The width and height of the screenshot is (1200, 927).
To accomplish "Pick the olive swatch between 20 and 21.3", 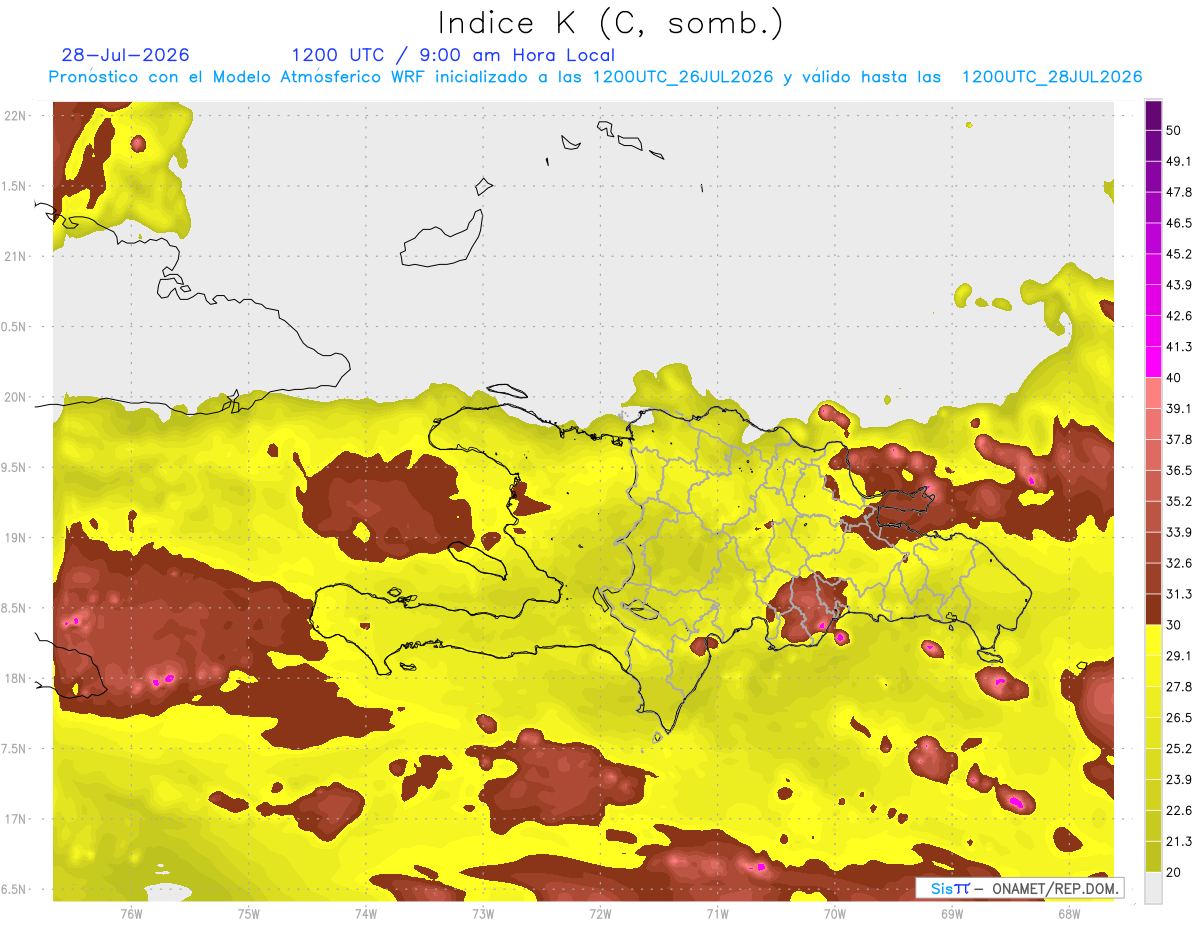I will pos(1153,857).
